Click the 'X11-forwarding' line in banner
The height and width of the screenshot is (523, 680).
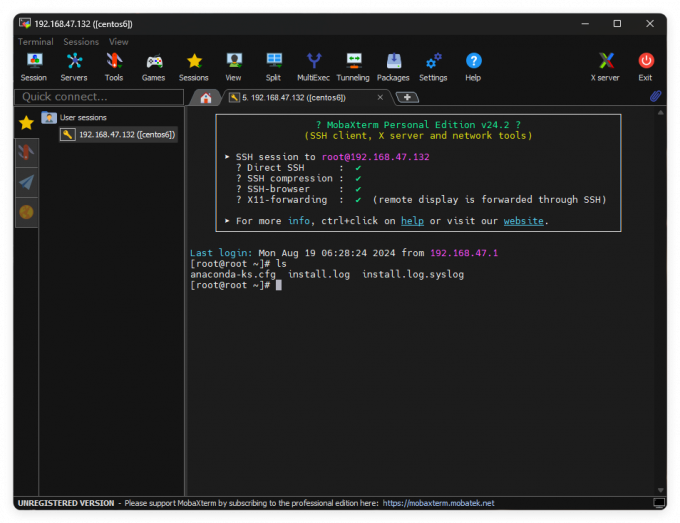click(x=421, y=199)
